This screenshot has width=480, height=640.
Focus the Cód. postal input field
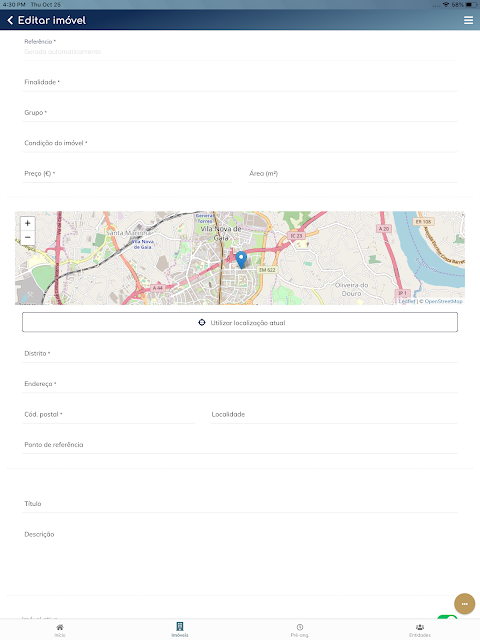point(109,414)
